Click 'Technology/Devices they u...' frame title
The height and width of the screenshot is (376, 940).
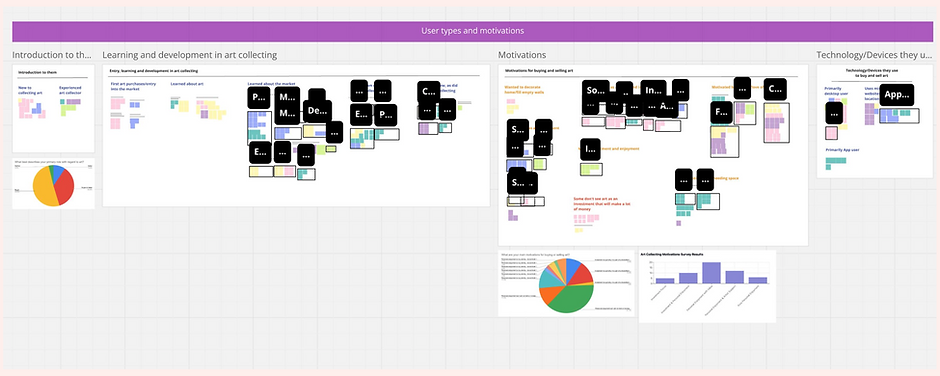tap(875, 55)
